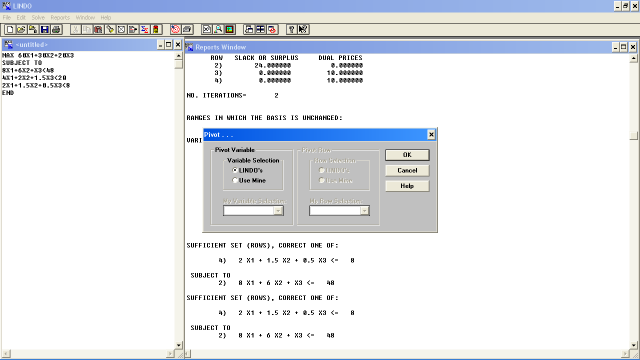Select LINDO's variable selection radio button

[235, 170]
